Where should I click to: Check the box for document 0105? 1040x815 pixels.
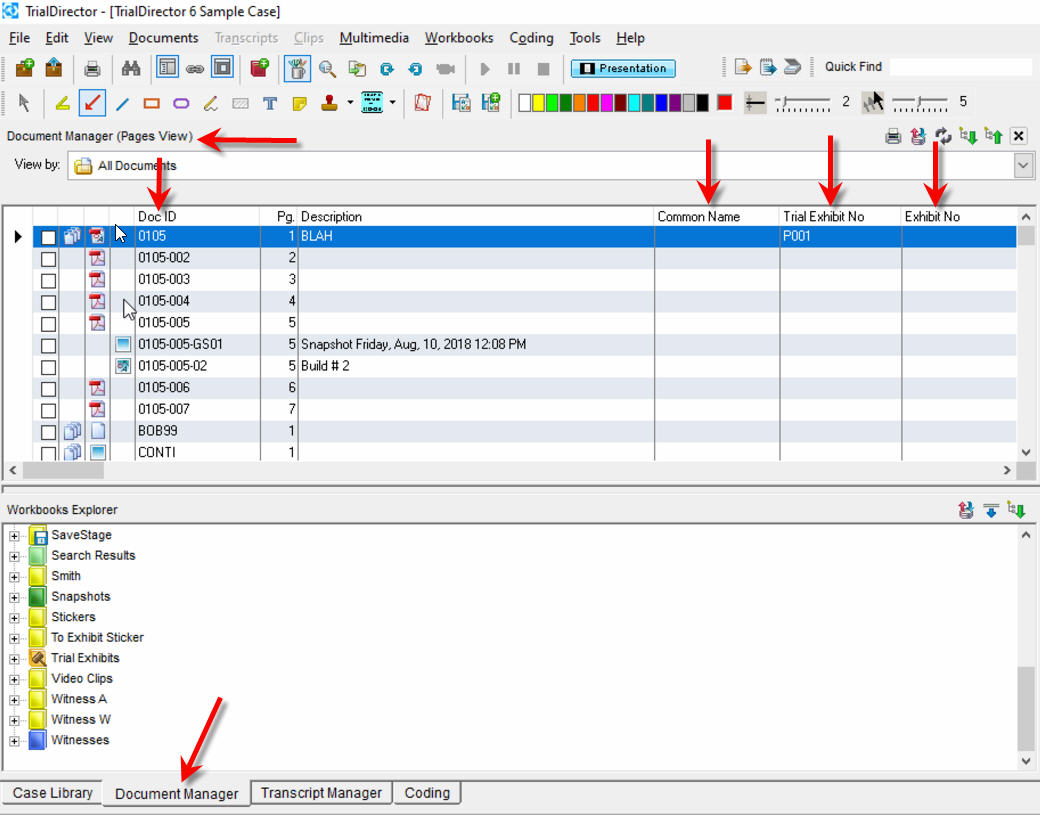point(48,237)
